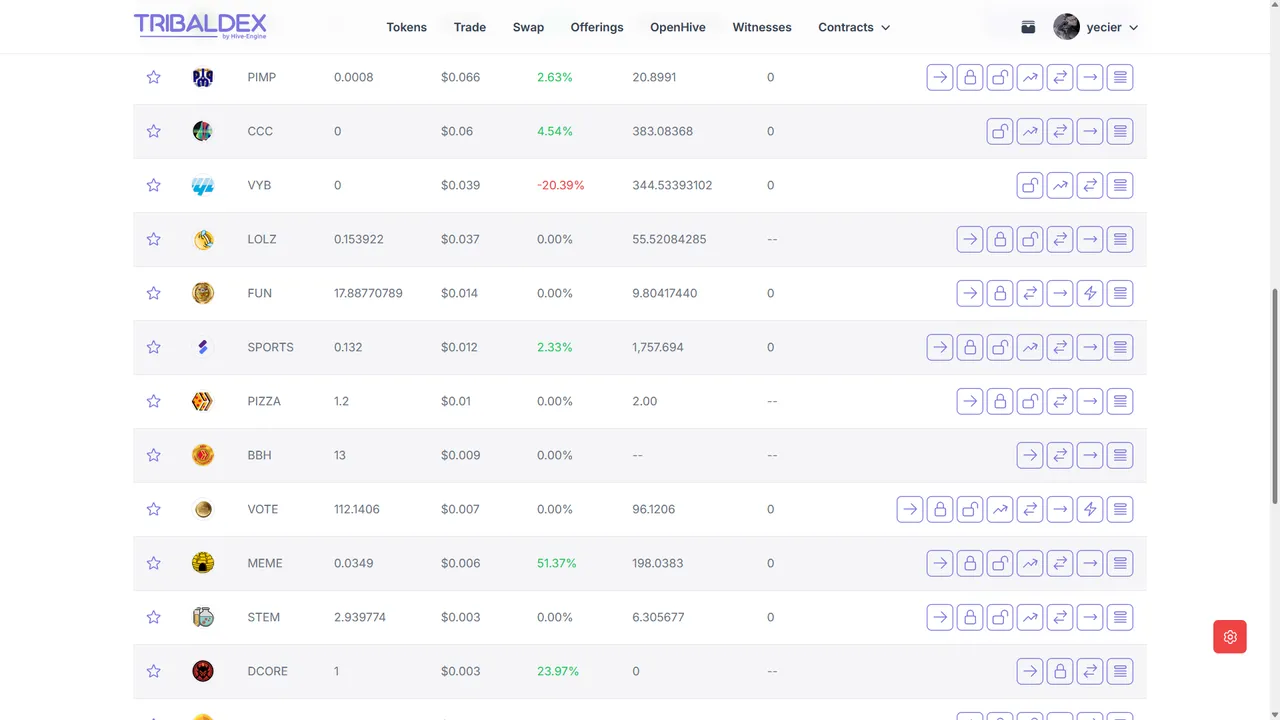Click the page vertical scrollbar

pos(1274,395)
